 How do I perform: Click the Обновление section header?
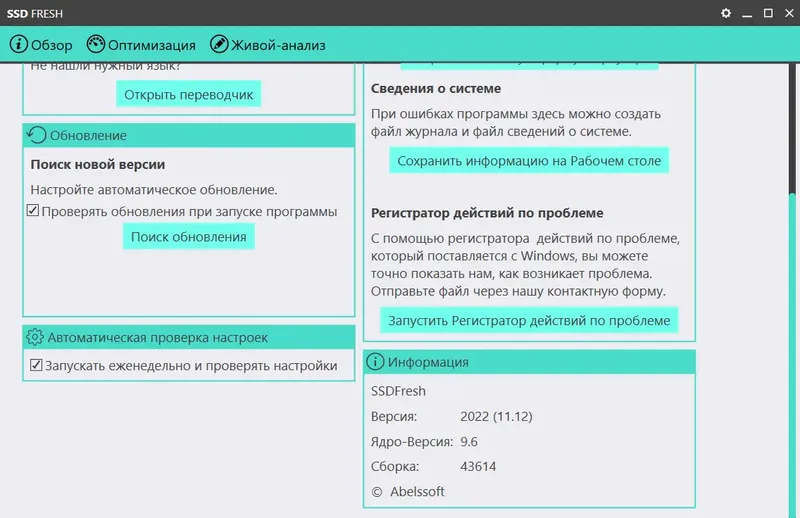tap(189, 135)
